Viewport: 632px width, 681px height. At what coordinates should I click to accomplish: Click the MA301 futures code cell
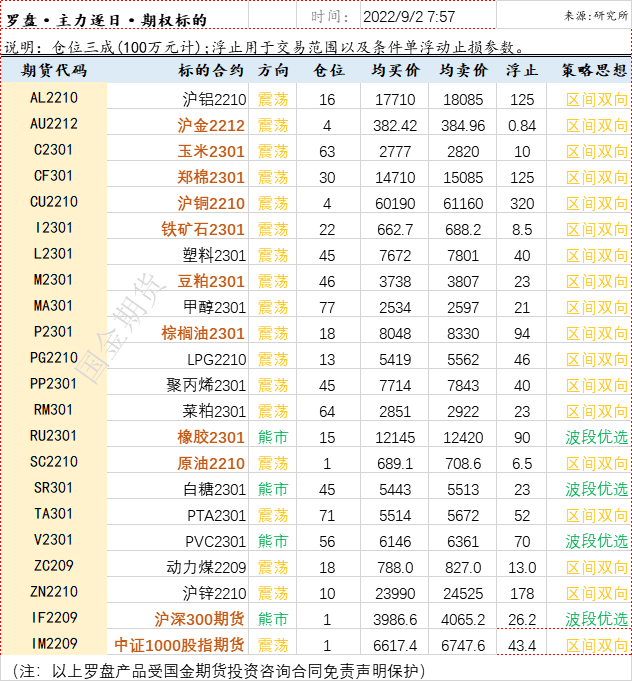(x=53, y=306)
